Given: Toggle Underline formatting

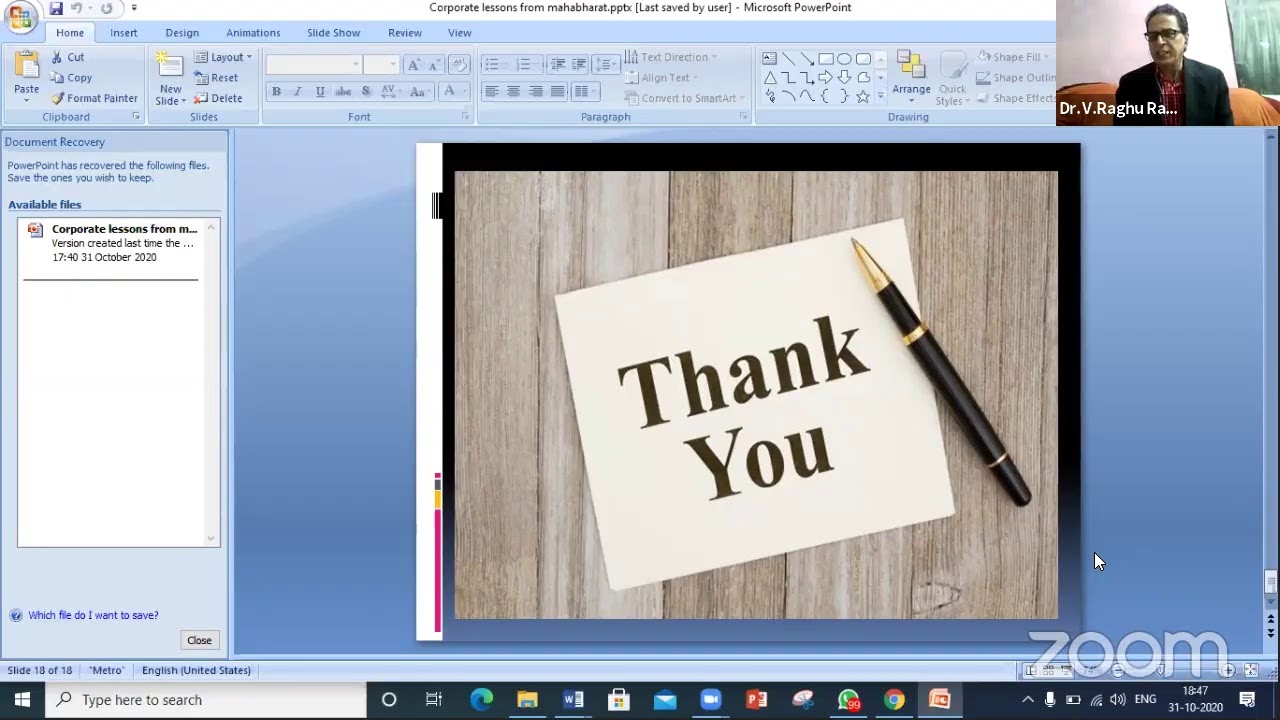Looking at the screenshot, I should click(320, 91).
